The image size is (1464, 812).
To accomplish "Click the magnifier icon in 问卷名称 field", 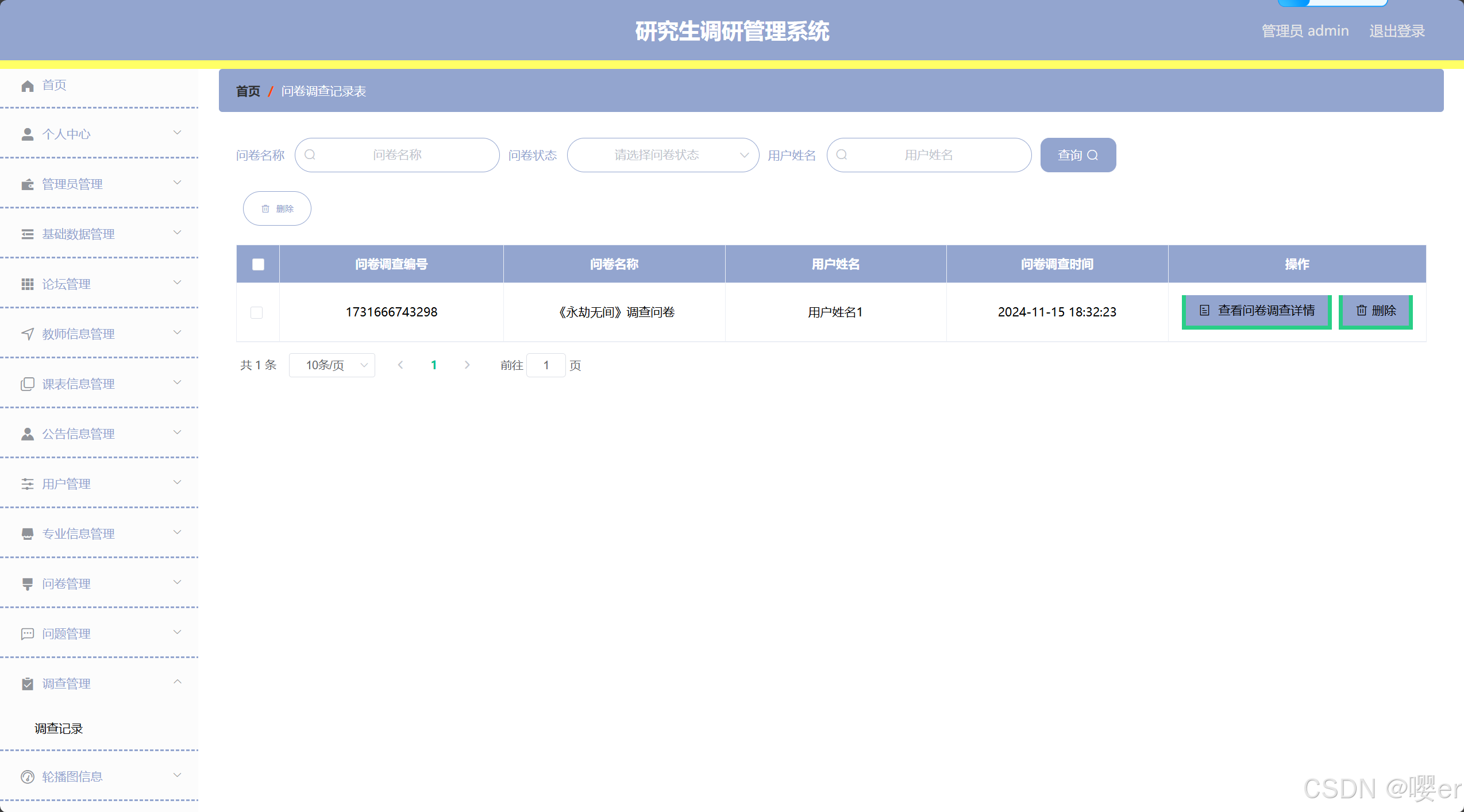I will click(x=310, y=155).
